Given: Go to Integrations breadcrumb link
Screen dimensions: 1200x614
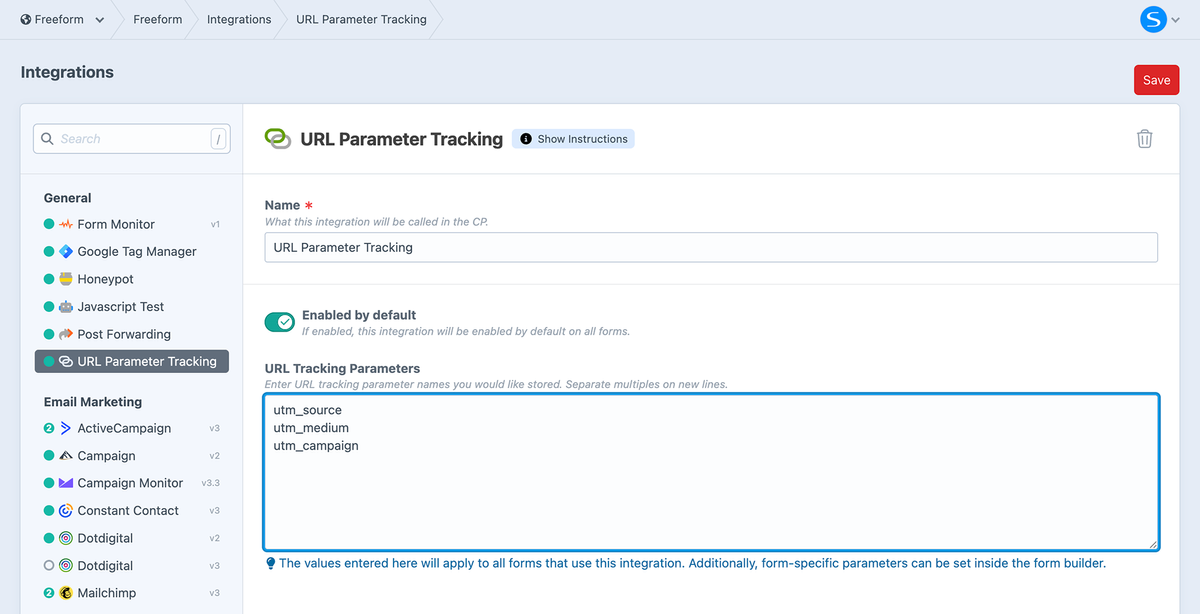Looking at the screenshot, I should coord(239,19).
